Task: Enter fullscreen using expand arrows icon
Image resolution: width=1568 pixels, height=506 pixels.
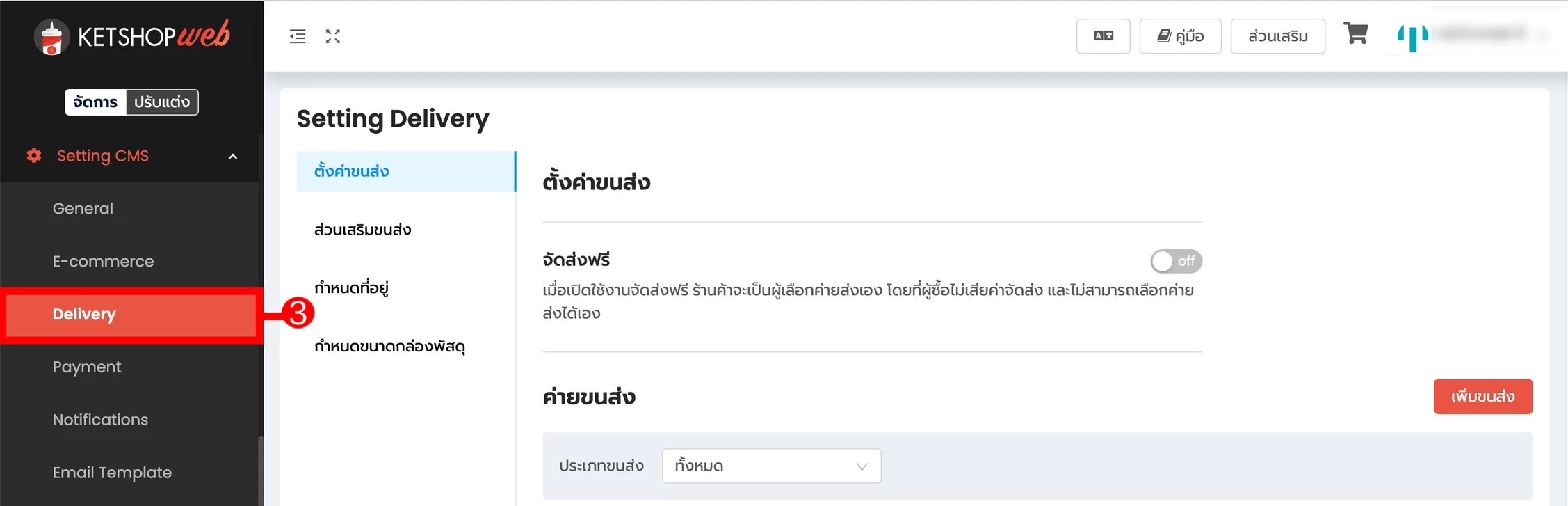Action: (333, 36)
